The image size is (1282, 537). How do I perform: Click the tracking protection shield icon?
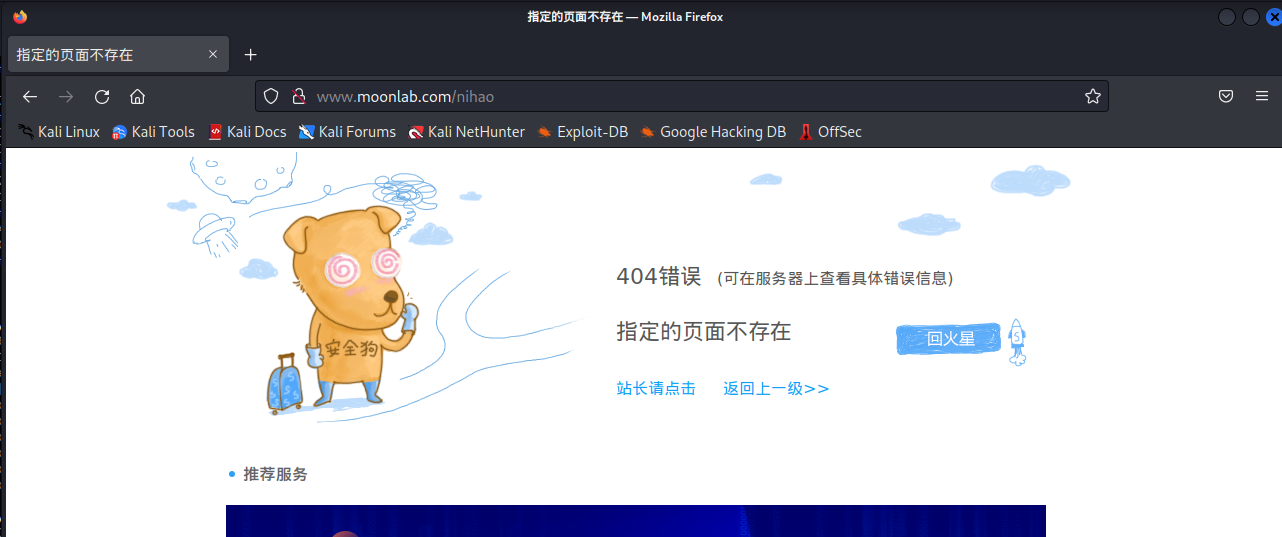pos(270,97)
